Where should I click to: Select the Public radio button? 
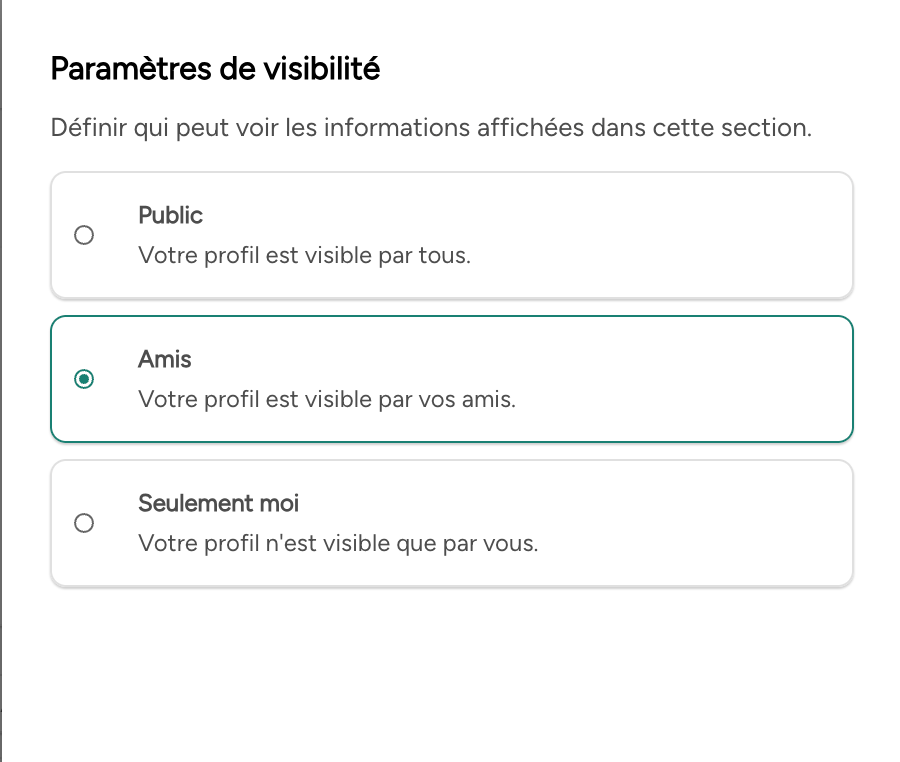(85, 235)
